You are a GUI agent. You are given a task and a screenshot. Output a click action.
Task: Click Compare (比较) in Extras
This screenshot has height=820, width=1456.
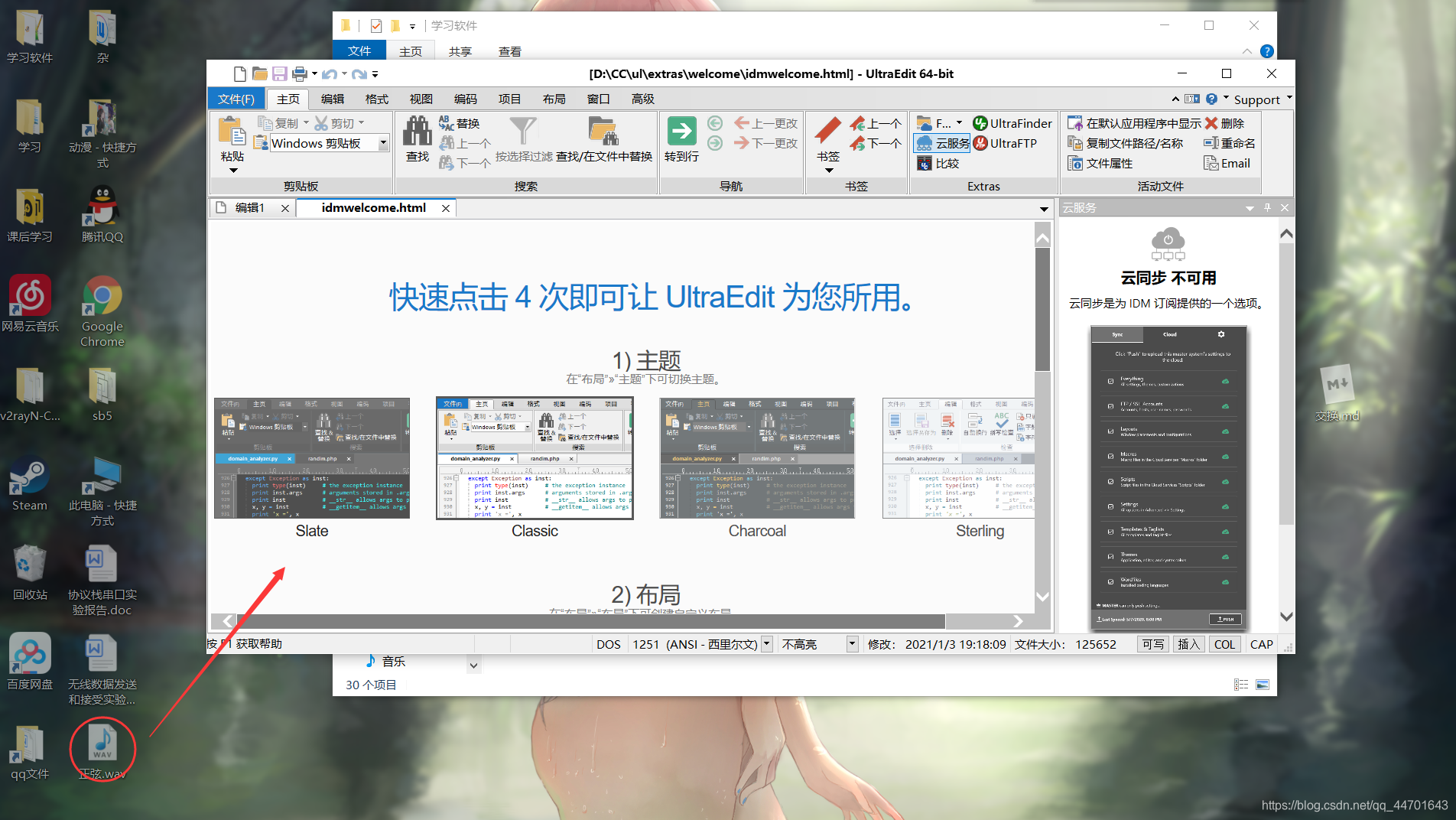point(938,163)
